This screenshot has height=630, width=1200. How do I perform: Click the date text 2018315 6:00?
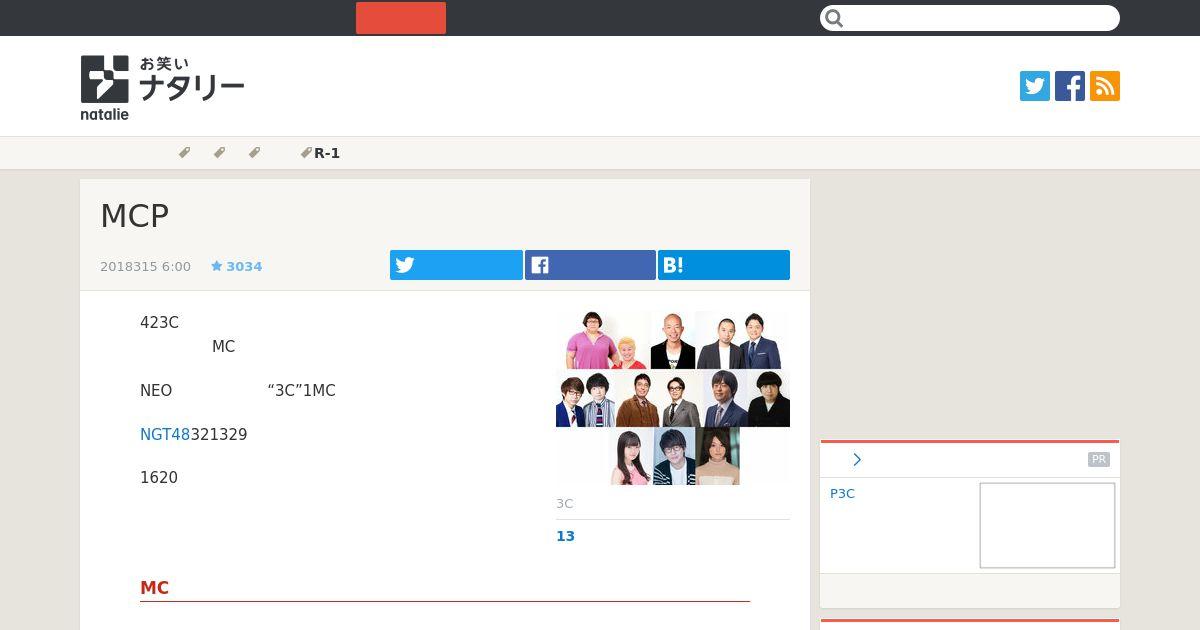point(145,267)
